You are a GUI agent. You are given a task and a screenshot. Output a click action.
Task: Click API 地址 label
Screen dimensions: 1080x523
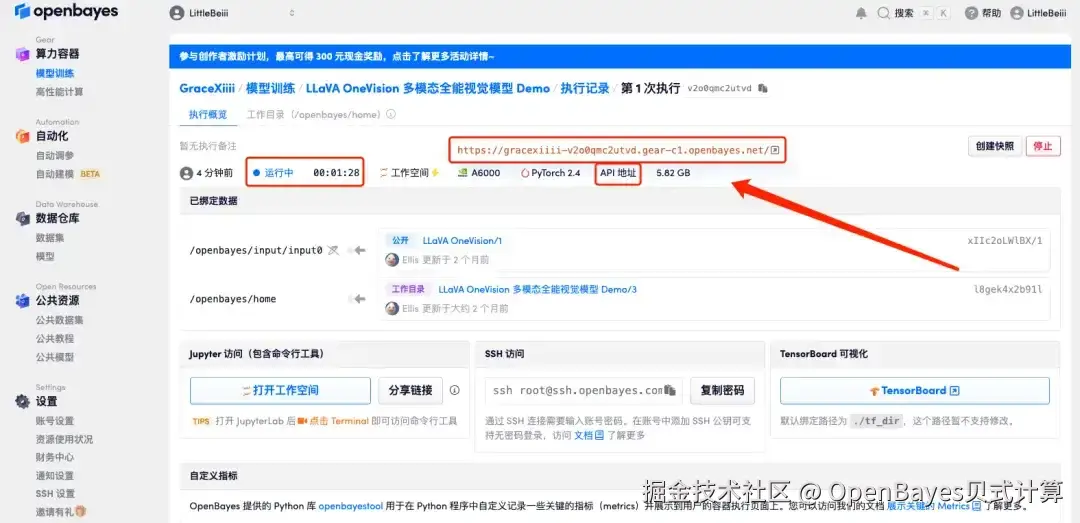tap(618, 173)
